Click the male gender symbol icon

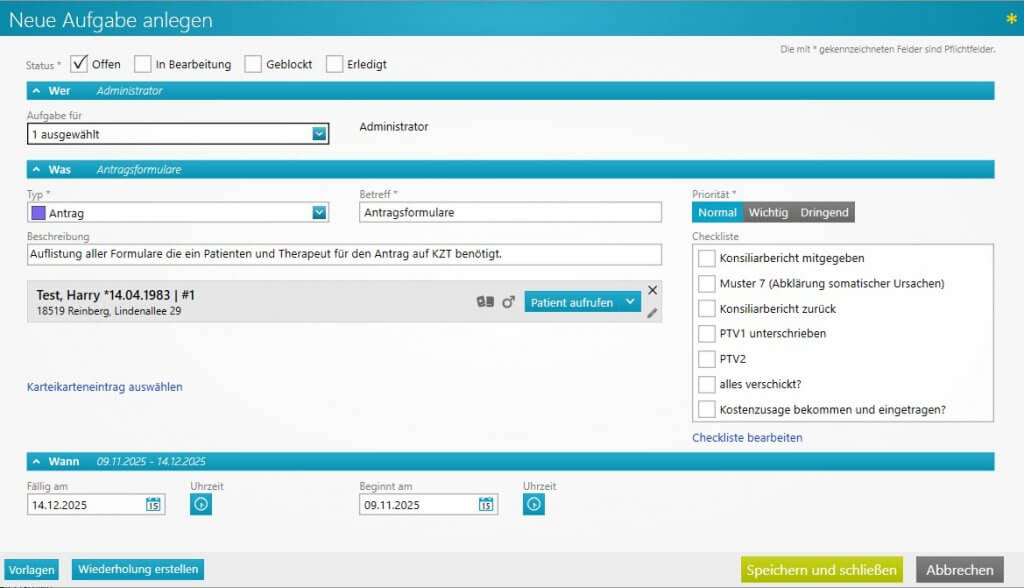pyautogui.click(x=508, y=302)
